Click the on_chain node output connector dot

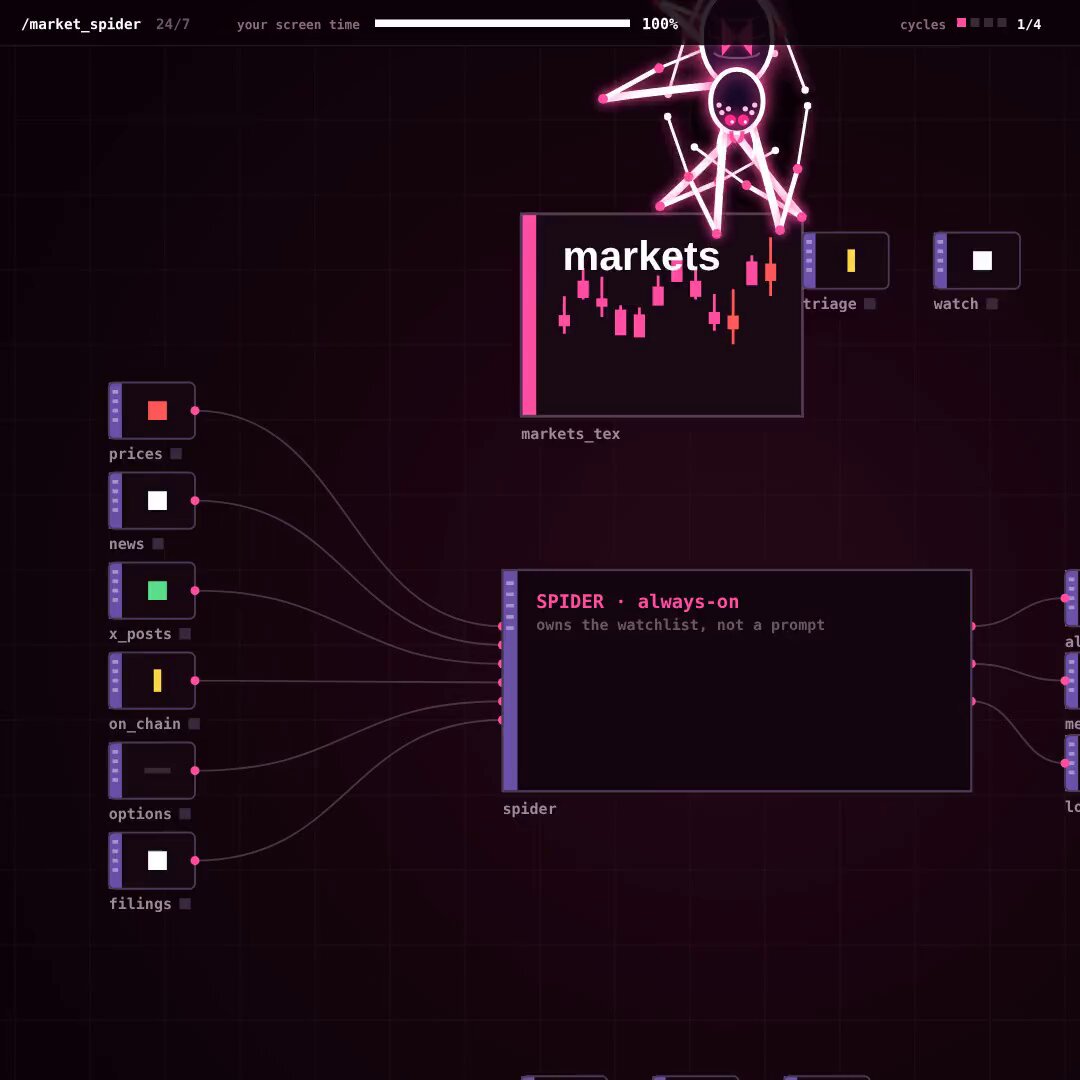[195, 681]
